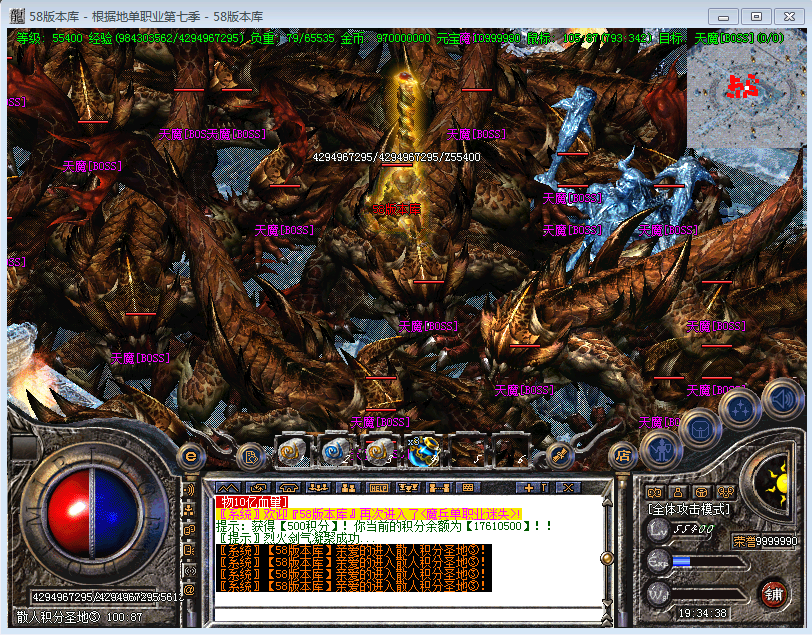The width and height of the screenshot is (812, 635).
Task: Open the round document-tag button near the belt
Action: pyautogui.click(x=251, y=456)
